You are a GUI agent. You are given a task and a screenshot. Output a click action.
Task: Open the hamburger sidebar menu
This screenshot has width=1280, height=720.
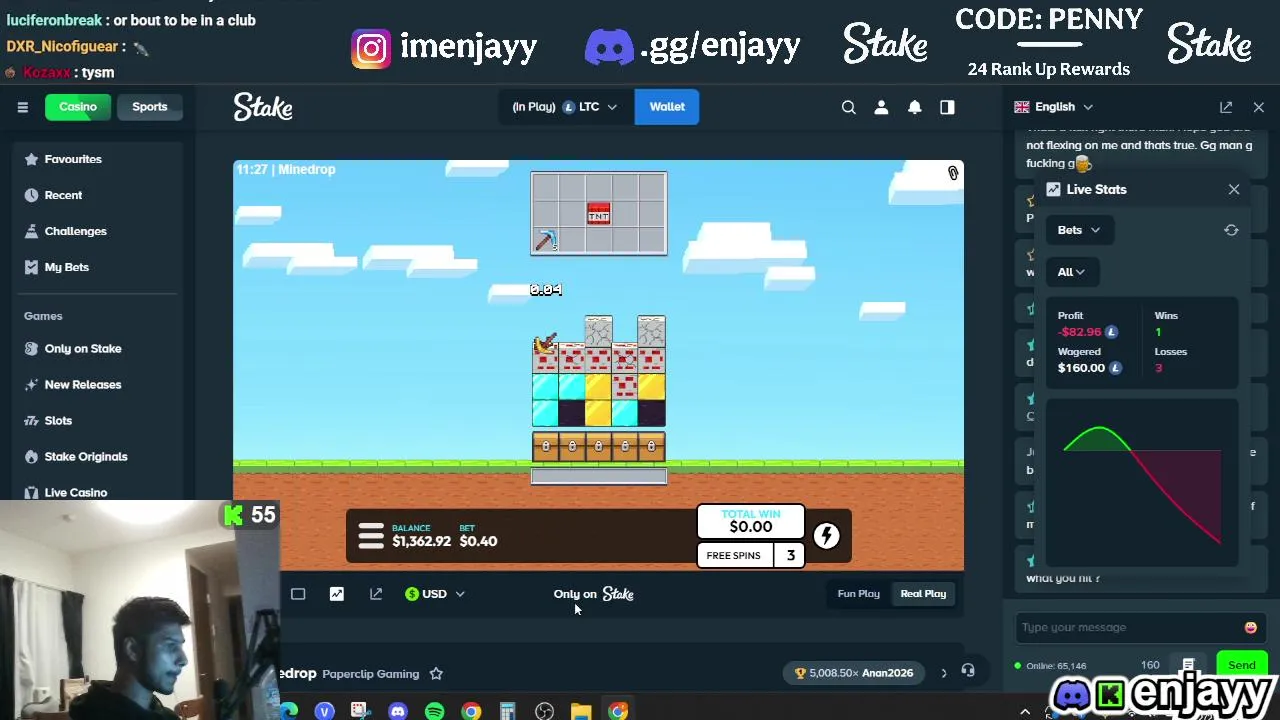coord(22,107)
